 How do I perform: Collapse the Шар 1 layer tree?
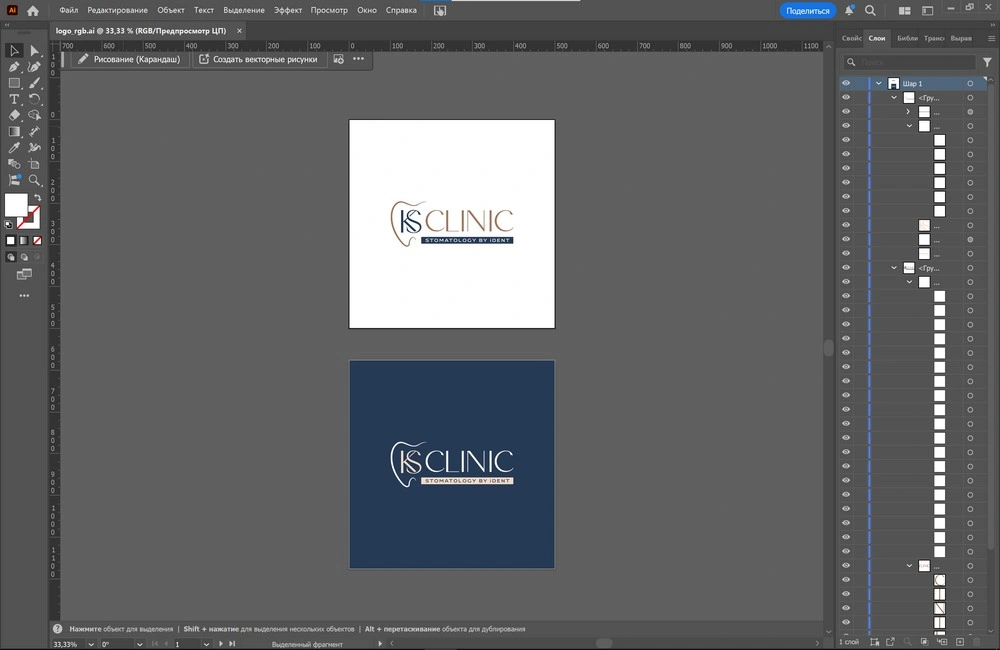point(879,84)
